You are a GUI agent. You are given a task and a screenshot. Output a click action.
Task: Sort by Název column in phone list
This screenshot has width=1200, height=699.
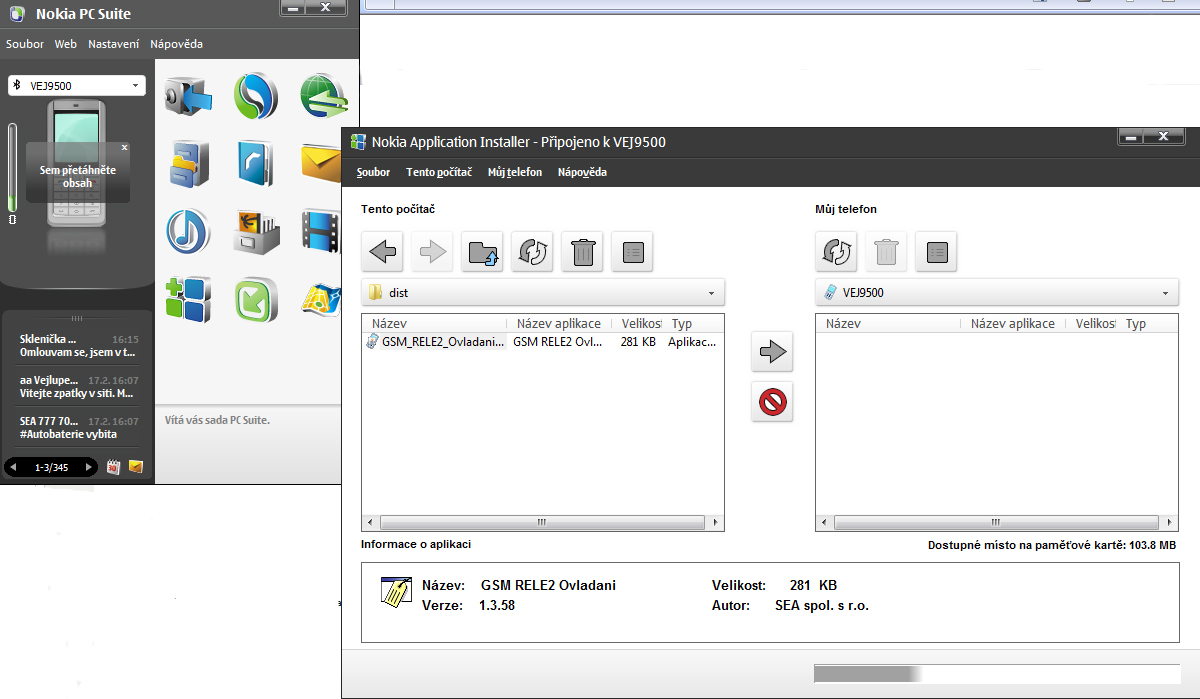pyautogui.click(x=889, y=324)
